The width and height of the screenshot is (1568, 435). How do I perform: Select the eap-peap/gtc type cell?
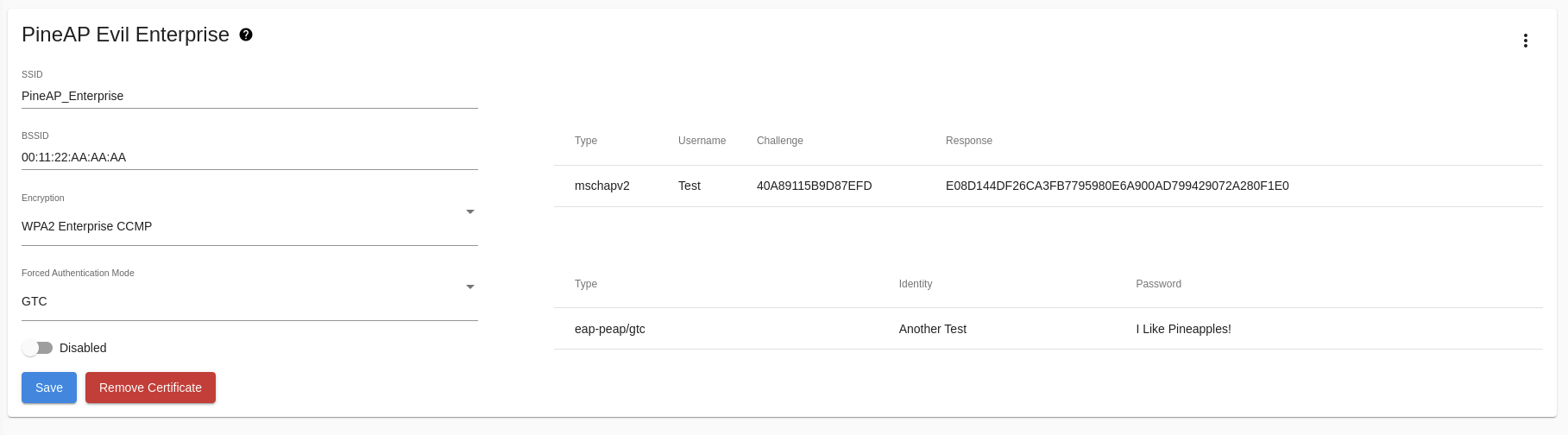point(610,329)
